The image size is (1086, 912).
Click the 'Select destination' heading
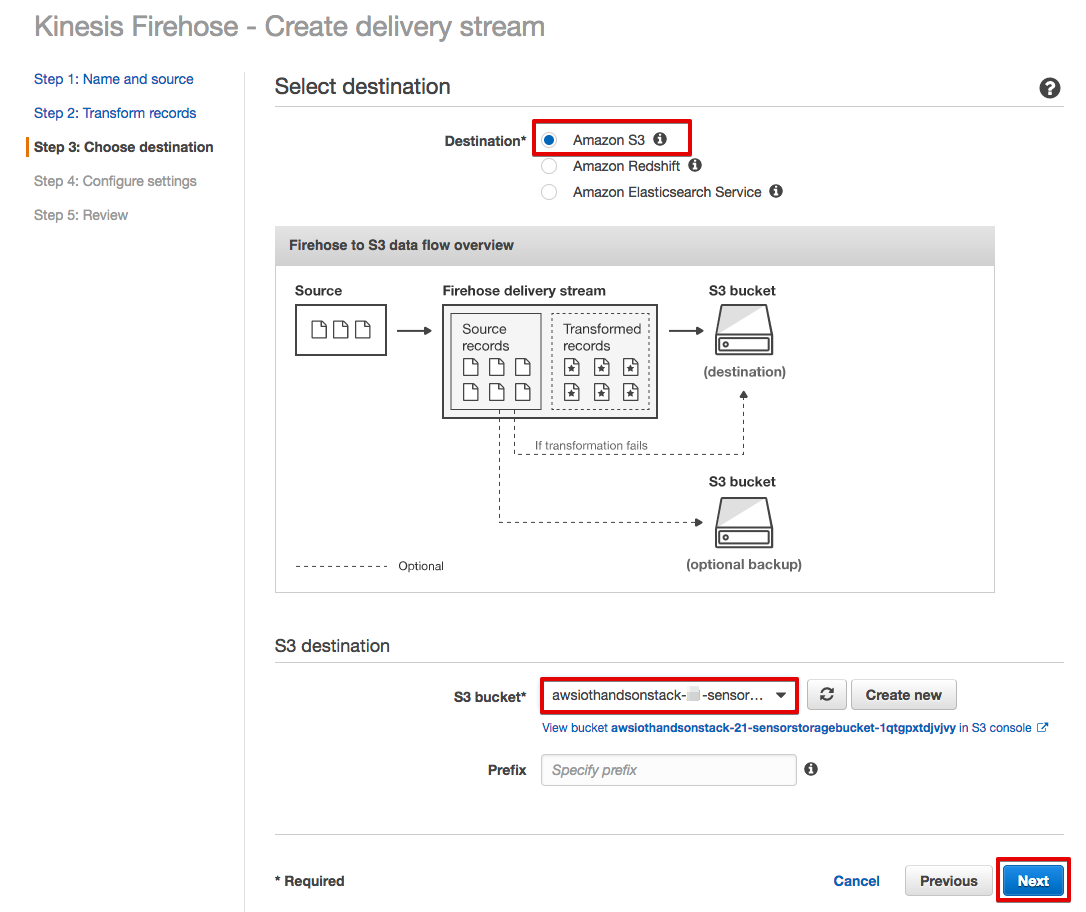[362, 87]
